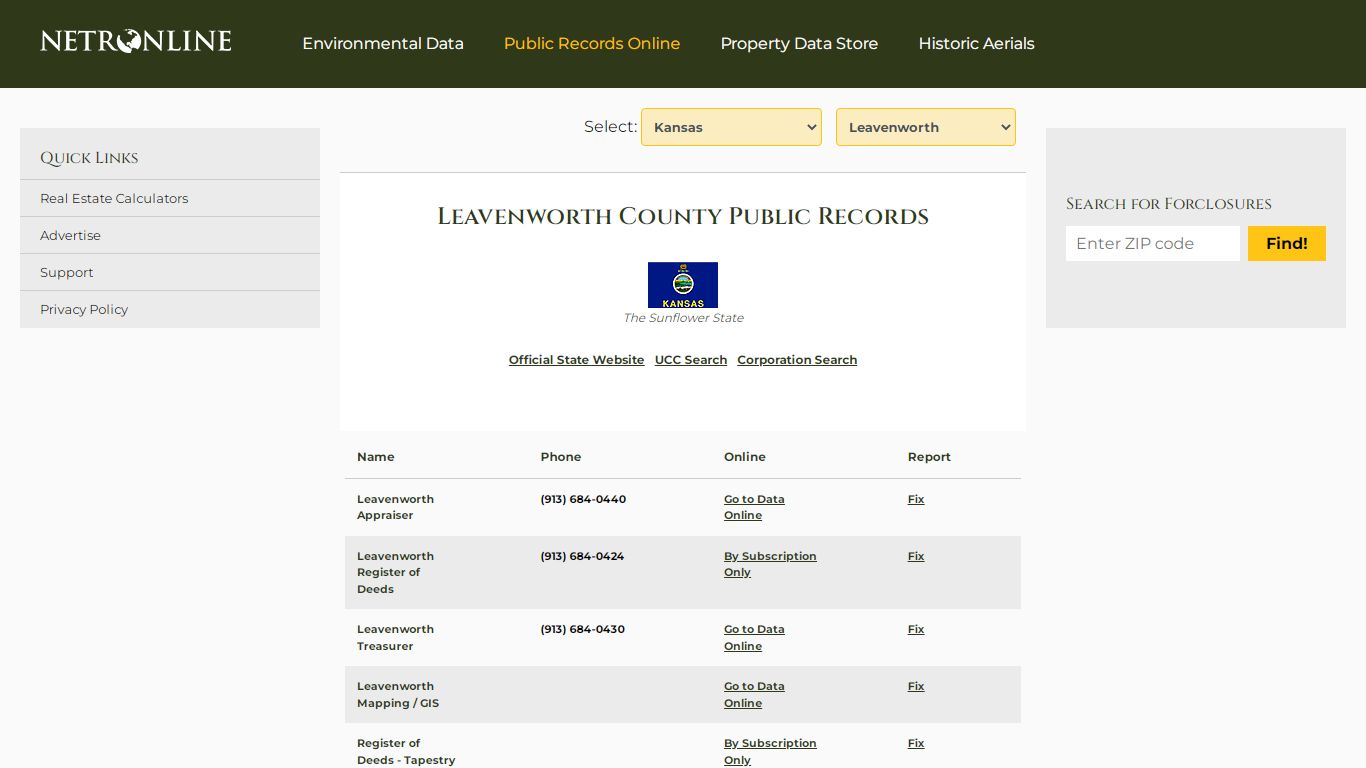This screenshot has width=1366, height=768.
Task: Click Fix for Leavenworth Appraiser row
Action: point(916,499)
